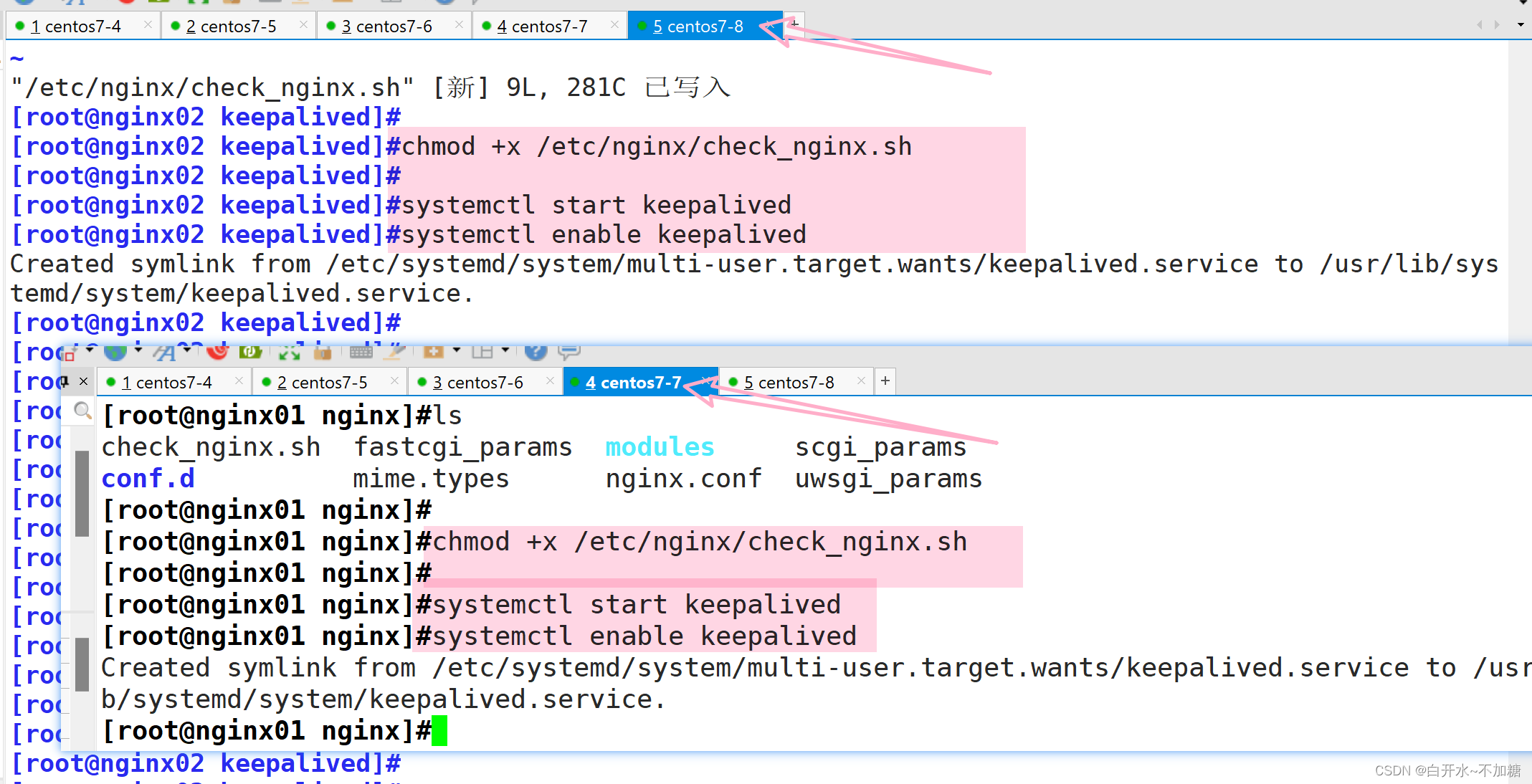This screenshot has width=1532, height=784.
Task: Click the chat bubble icon in toolbar
Action: click(x=569, y=351)
